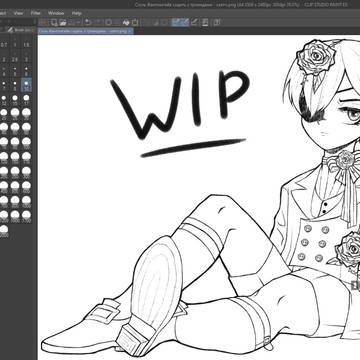Click the Open file icon in command bar
The width and height of the screenshot is (360, 360).
(x=63, y=22)
